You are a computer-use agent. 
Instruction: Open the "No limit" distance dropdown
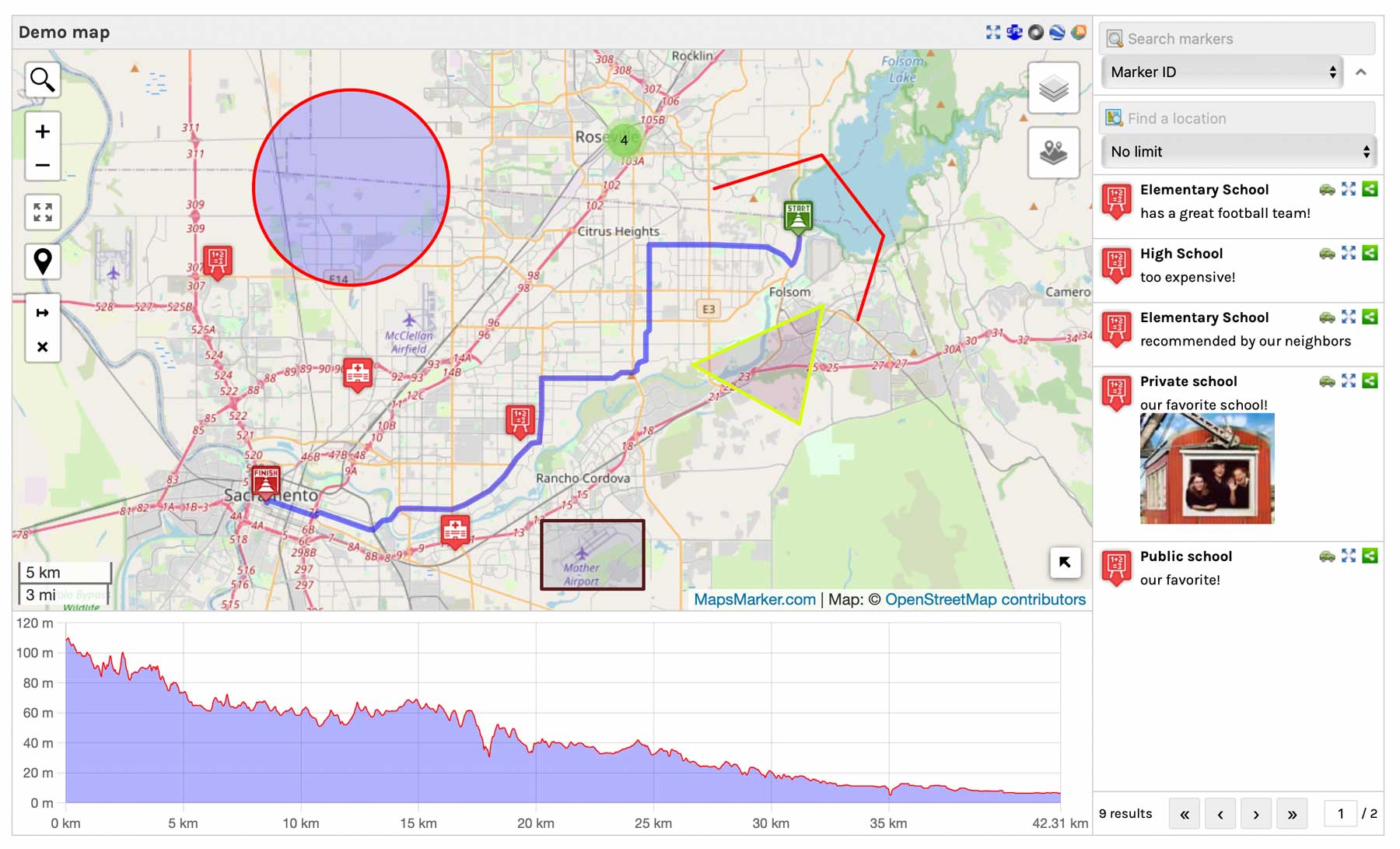point(1238,152)
